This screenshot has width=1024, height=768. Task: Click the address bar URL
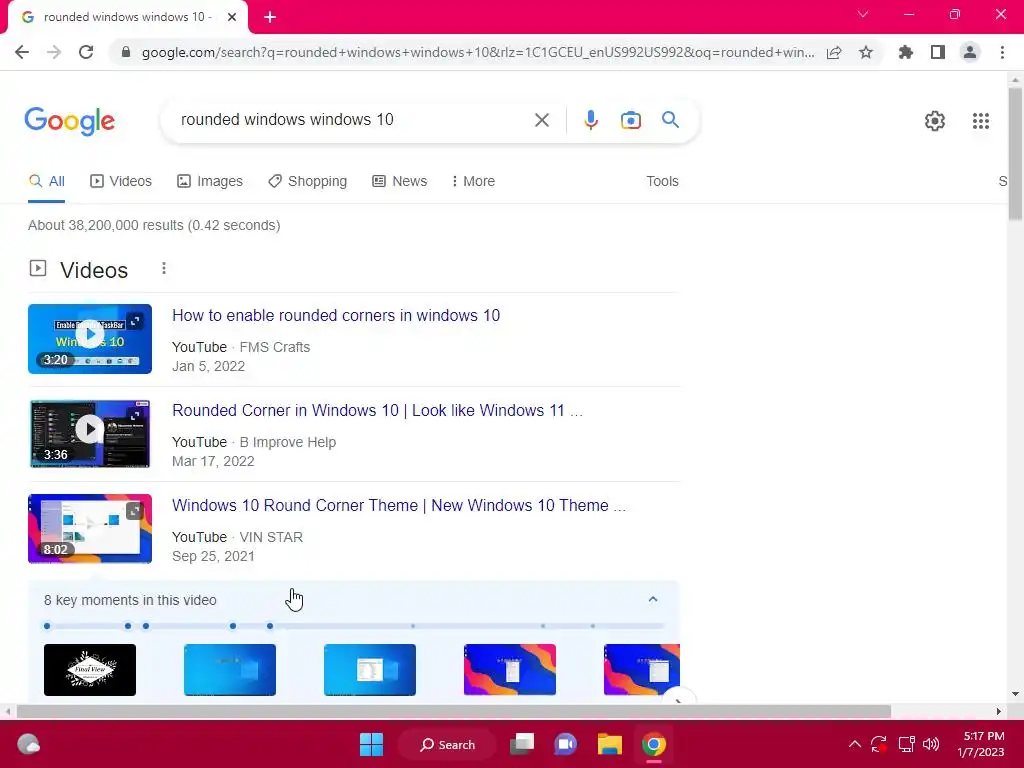point(477,52)
